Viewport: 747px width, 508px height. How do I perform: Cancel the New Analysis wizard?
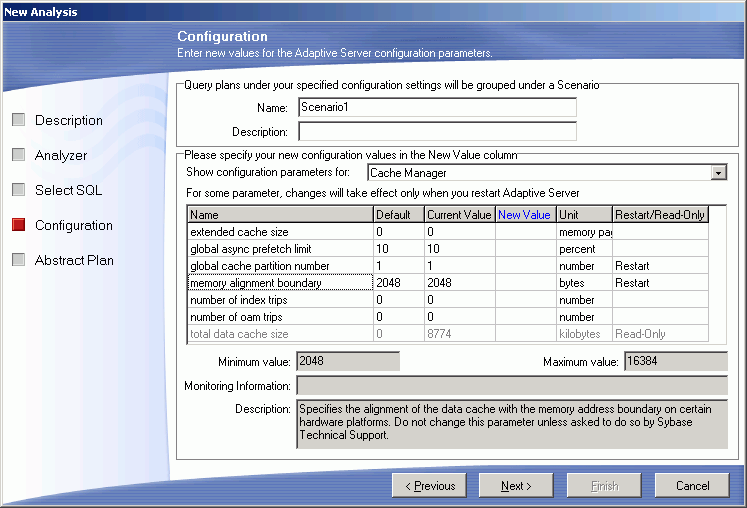click(692, 486)
